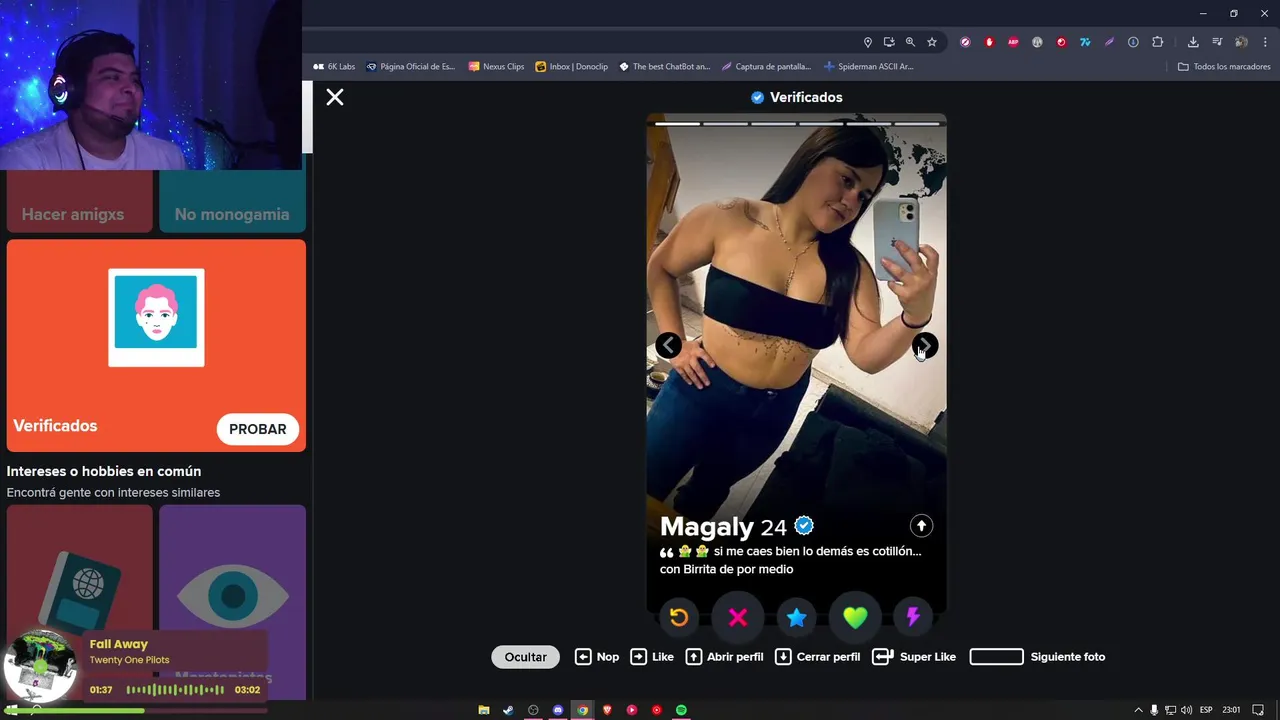This screenshot has height=720, width=1280.
Task: Open the Extensions puzzle piece menu
Action: (x=1157, y=42)
